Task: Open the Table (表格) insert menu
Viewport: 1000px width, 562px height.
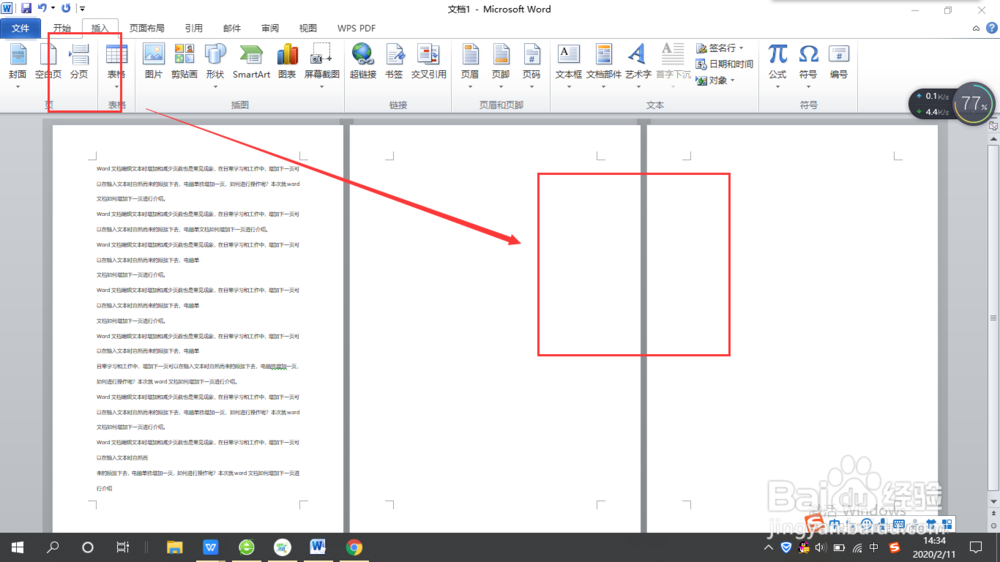Action: pos(116,63)
